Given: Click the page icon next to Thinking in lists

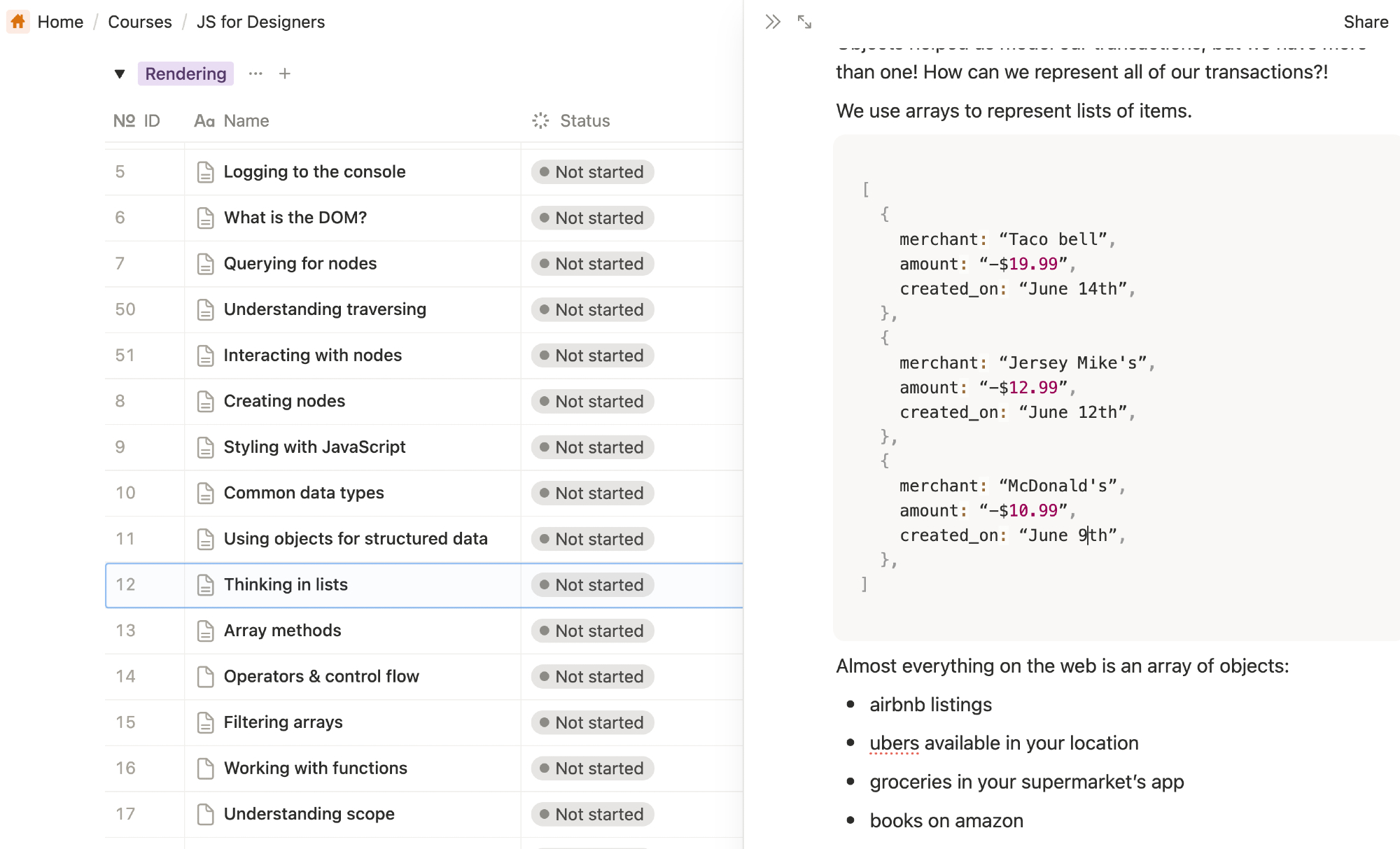Looking at the screenshot, I should pyautogui.click(x=205, y=585).
